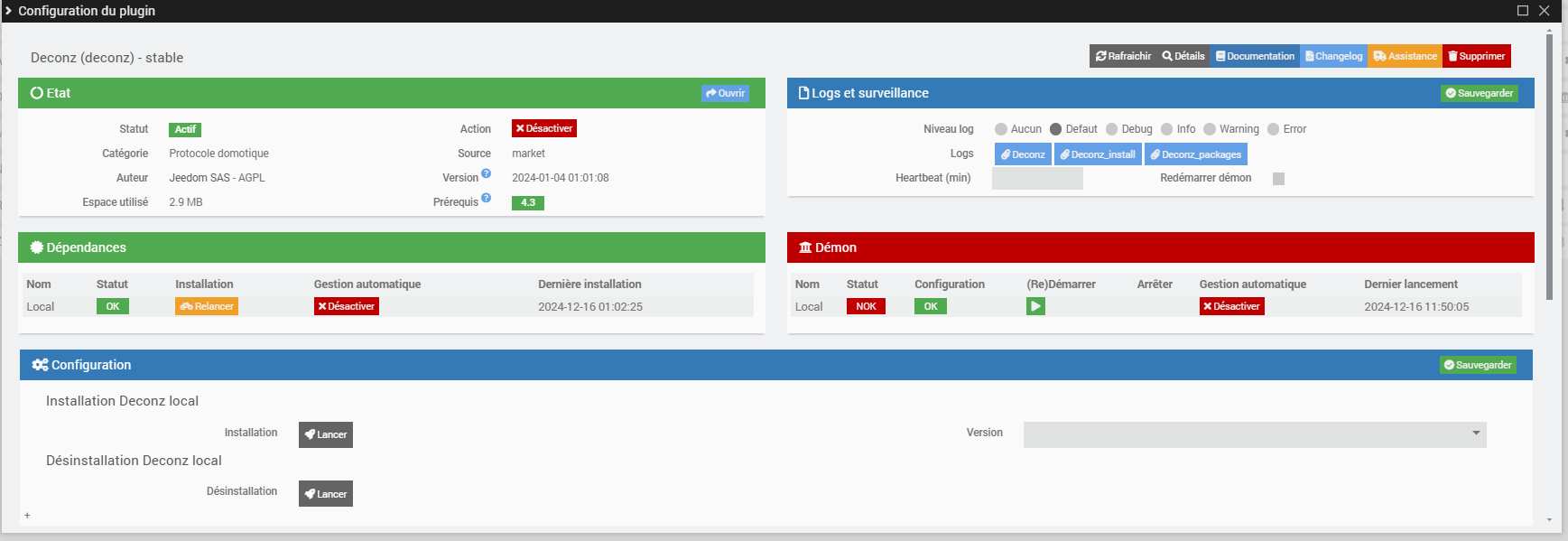Select Warning log level
The image size is (1568, 541).
pos(1210,129)
